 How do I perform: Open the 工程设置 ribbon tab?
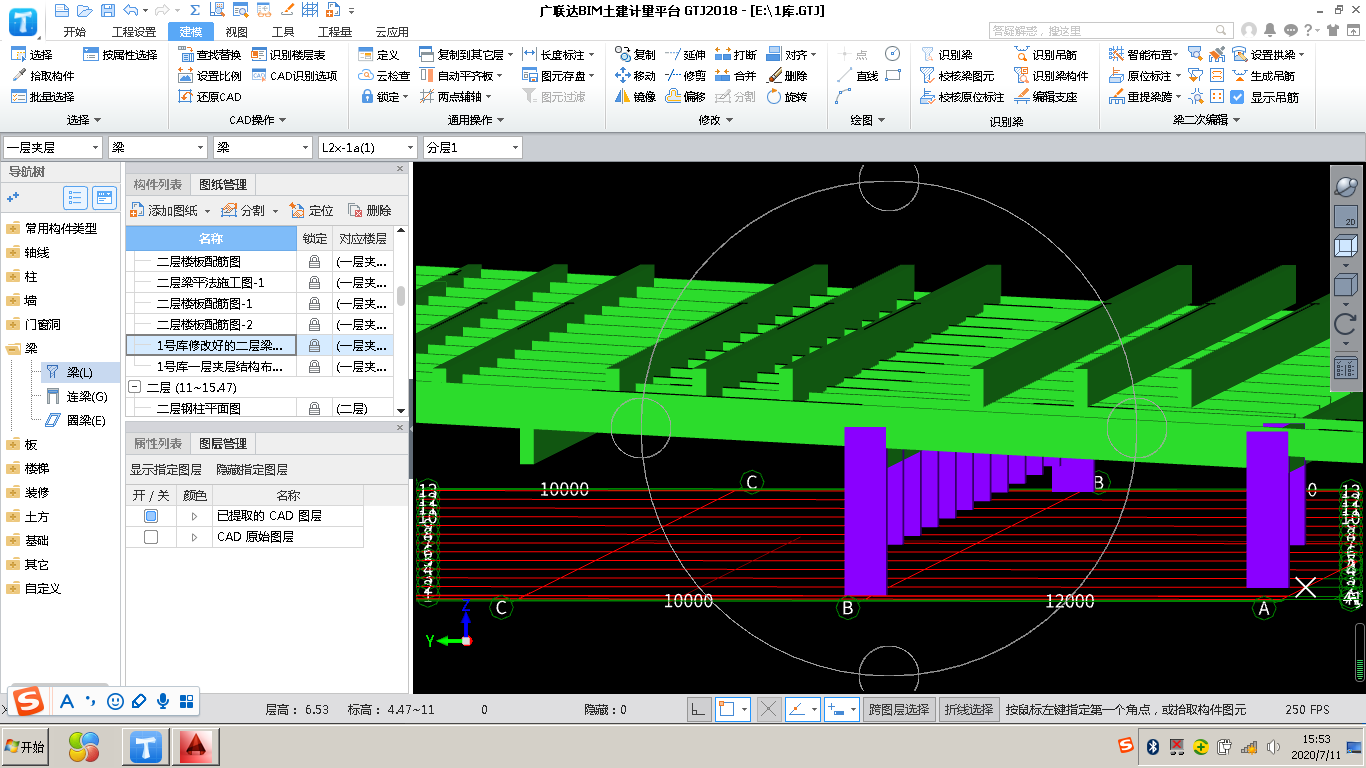[x=134, y=32]
